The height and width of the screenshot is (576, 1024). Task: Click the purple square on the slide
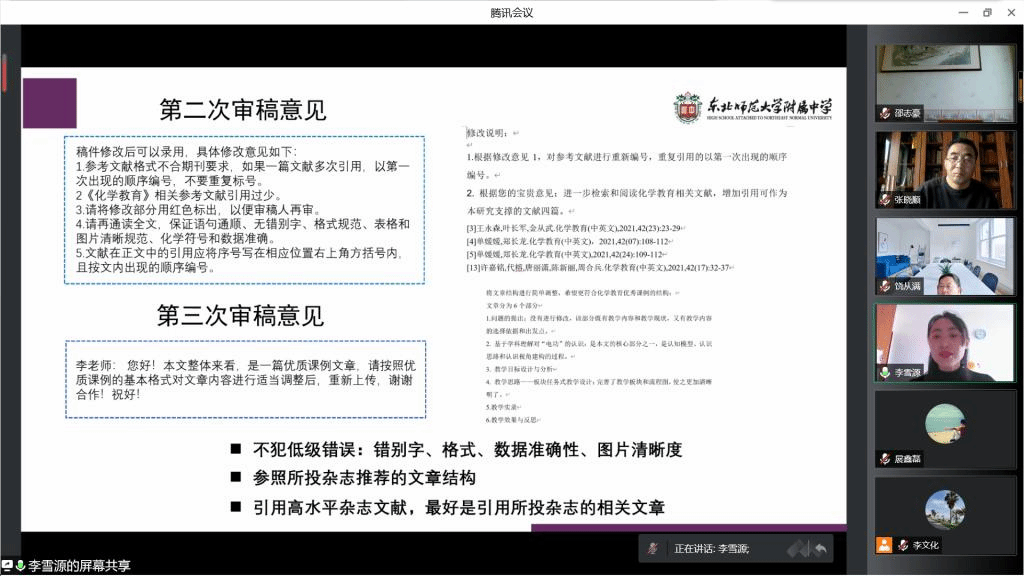tap(49, 104)
